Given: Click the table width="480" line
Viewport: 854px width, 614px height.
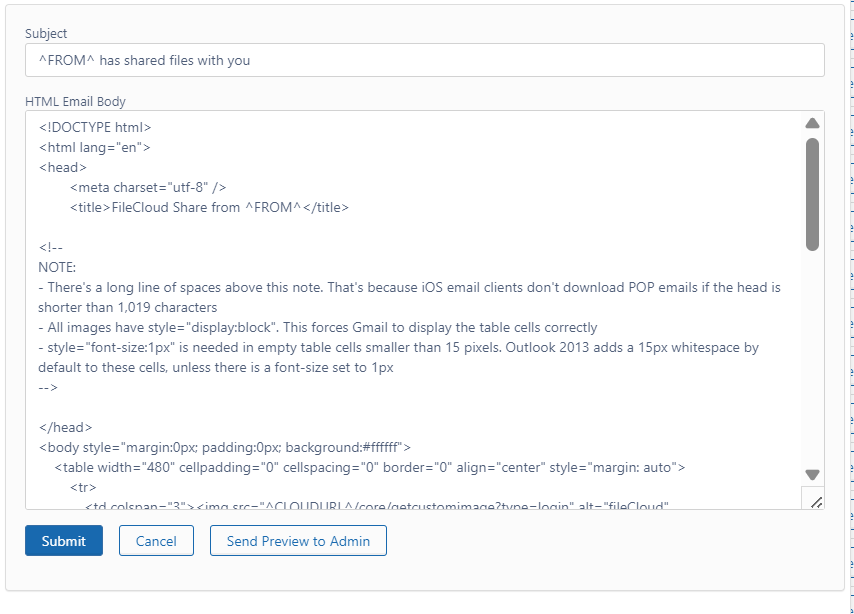Looking at the screenshot, I should click(368, 467).
